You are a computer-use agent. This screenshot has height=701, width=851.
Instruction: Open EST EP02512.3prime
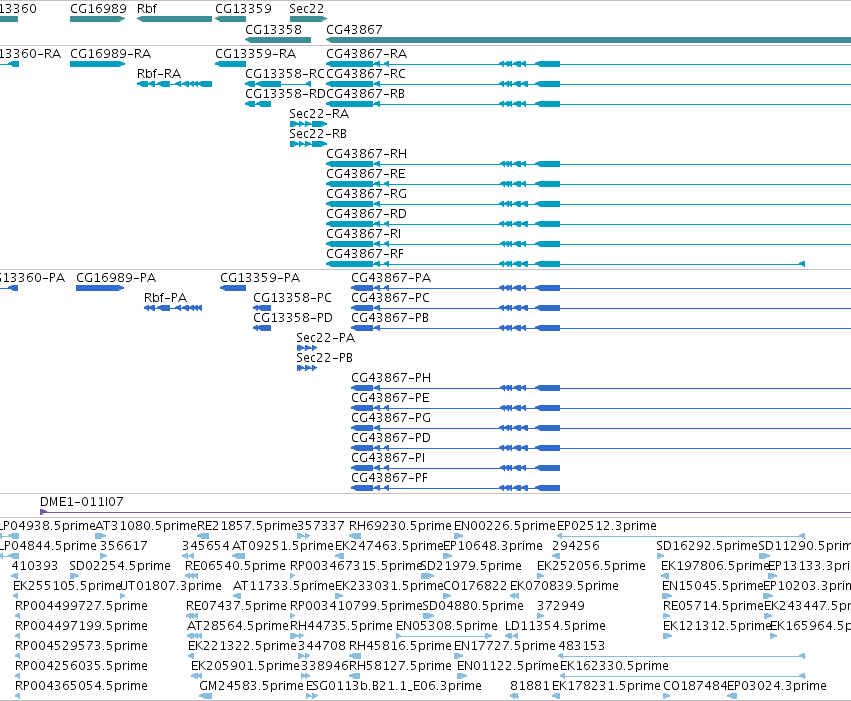pos(607,526)
